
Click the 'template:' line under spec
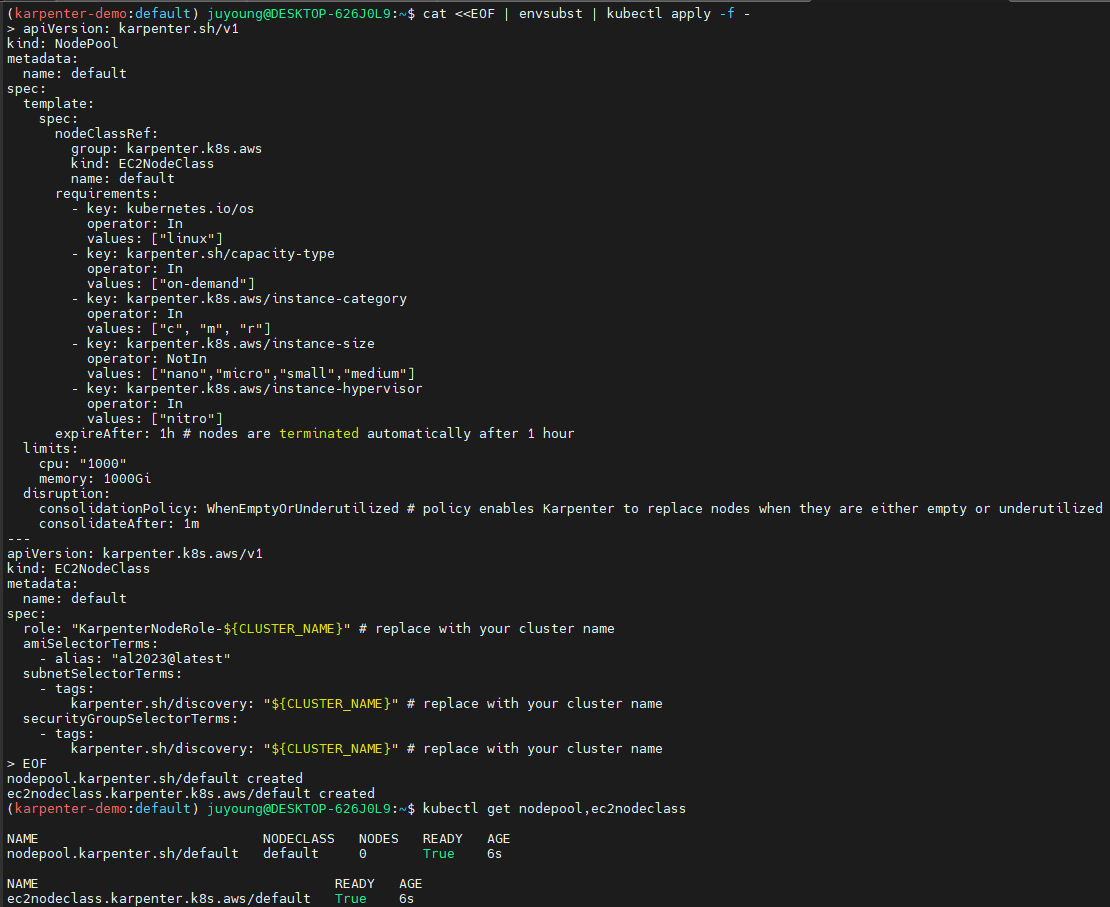tap(59, 103)
